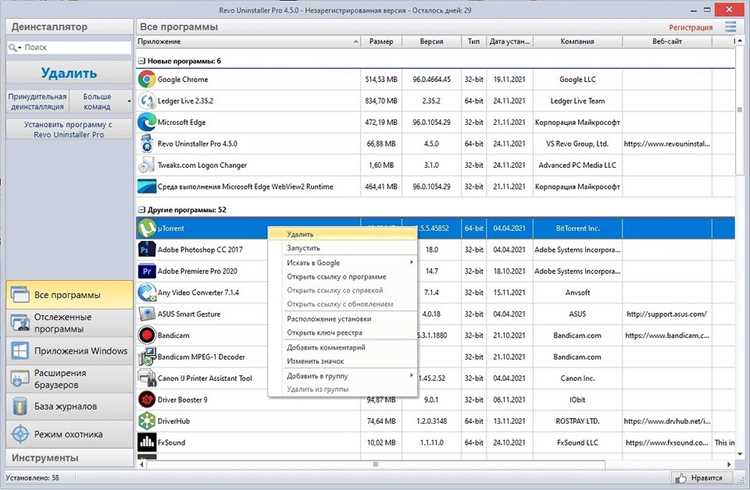Click the Отслеженные программы sidebar icon
The width and height of the screenshot is (750, 490).
pos(20,323)
